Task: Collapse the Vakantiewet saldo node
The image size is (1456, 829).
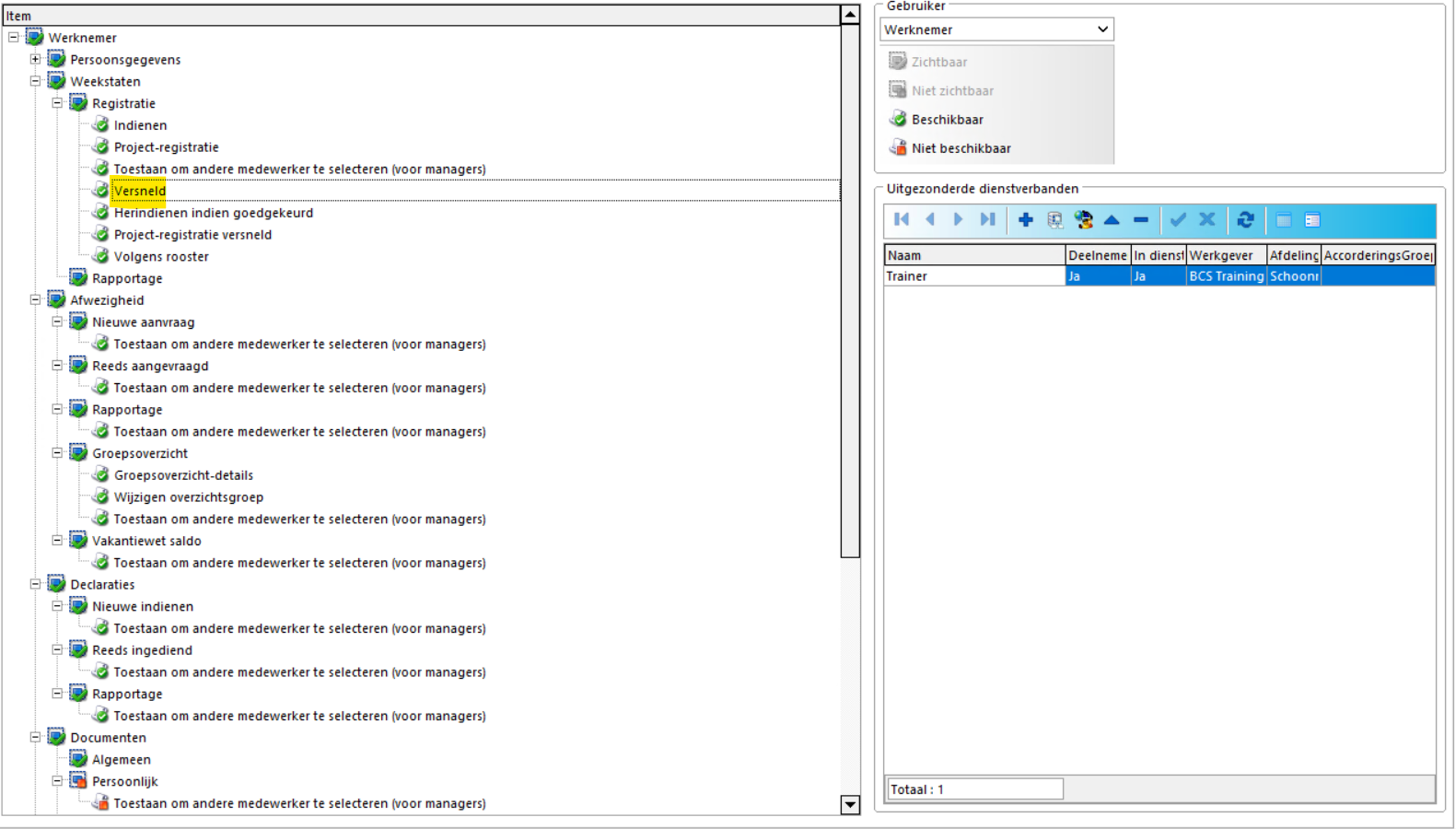Action: tap(57, 540)
